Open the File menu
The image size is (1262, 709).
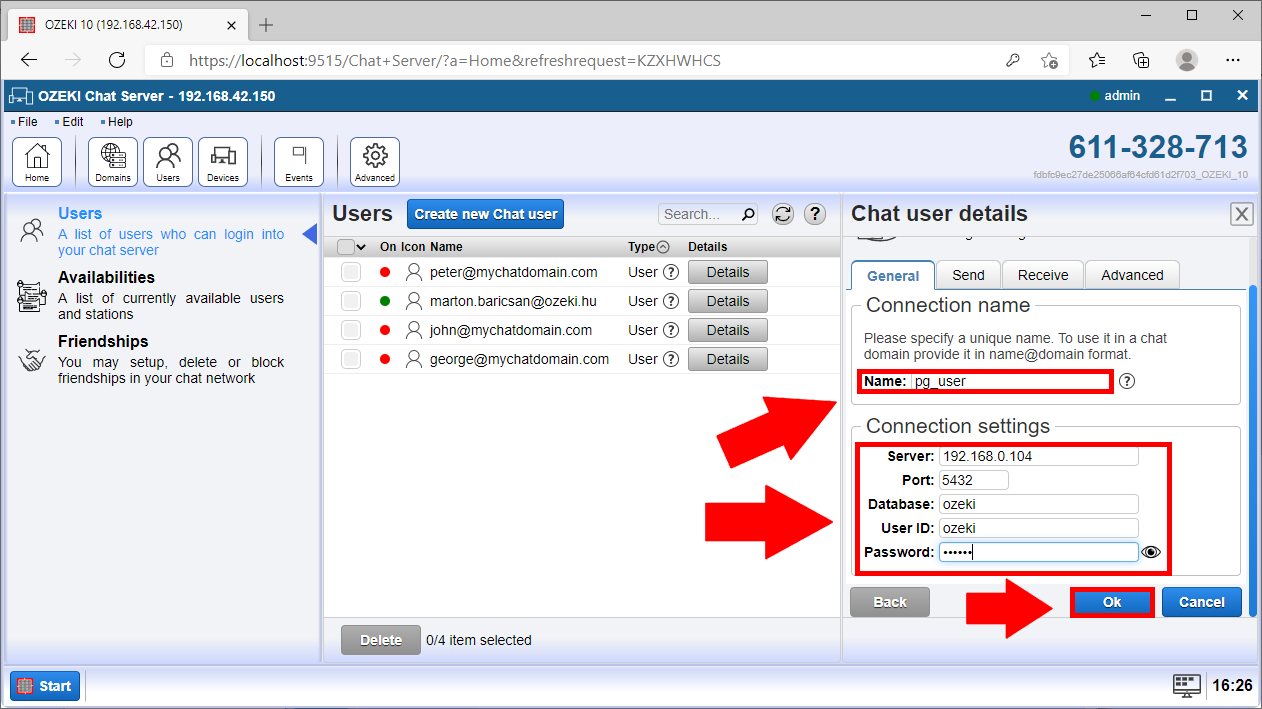[27, 122]
